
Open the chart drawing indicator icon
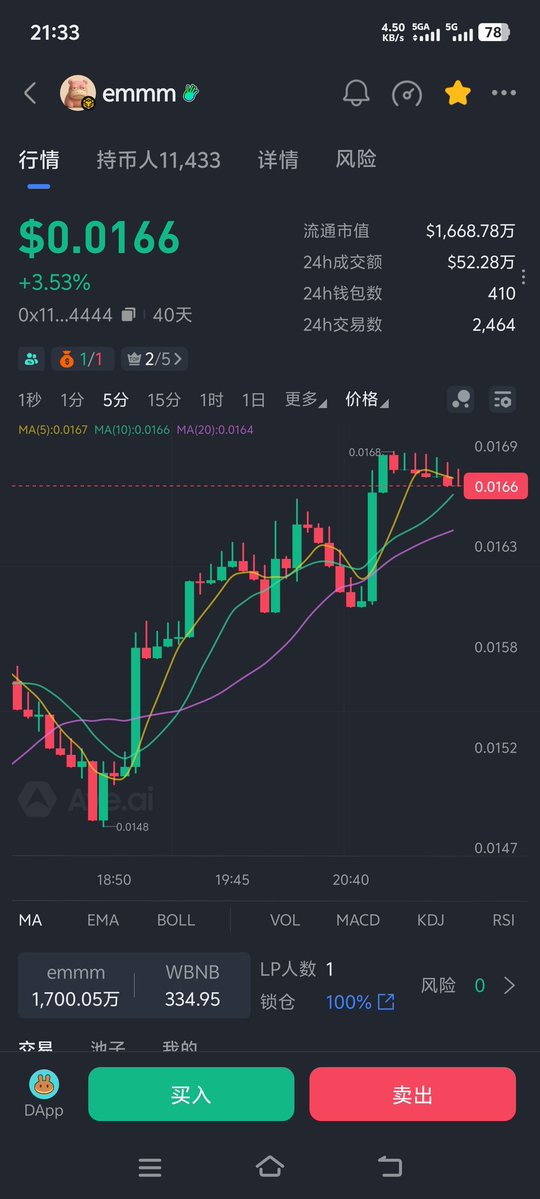pos(460,399)
